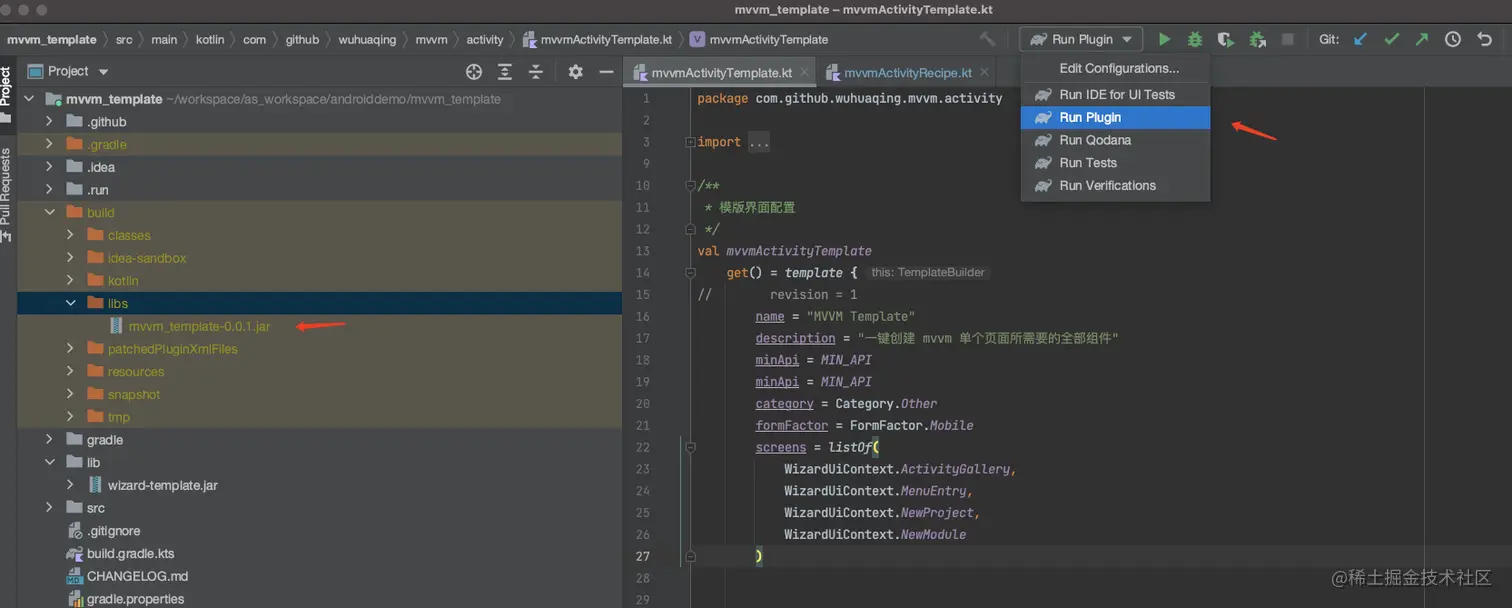The width and height of the screenshot is (1512, 608).
Task: Expand the .github folder
Action: point(49,121)
